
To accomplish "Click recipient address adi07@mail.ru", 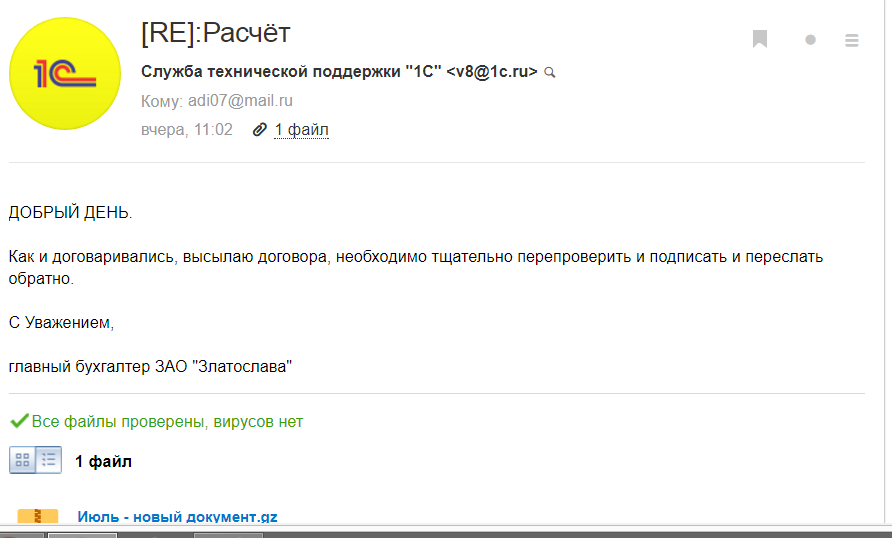I will click(240, 101).
